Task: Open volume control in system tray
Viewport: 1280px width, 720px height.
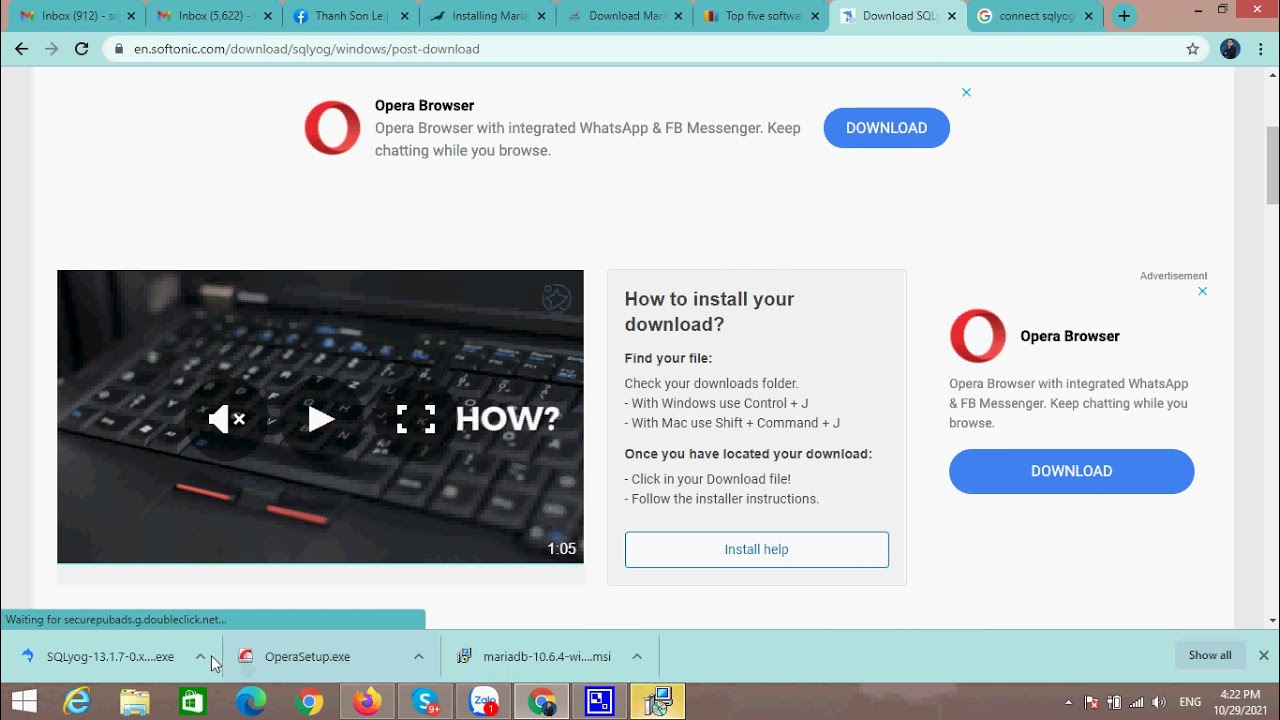Action: (x=1158, y=702)
